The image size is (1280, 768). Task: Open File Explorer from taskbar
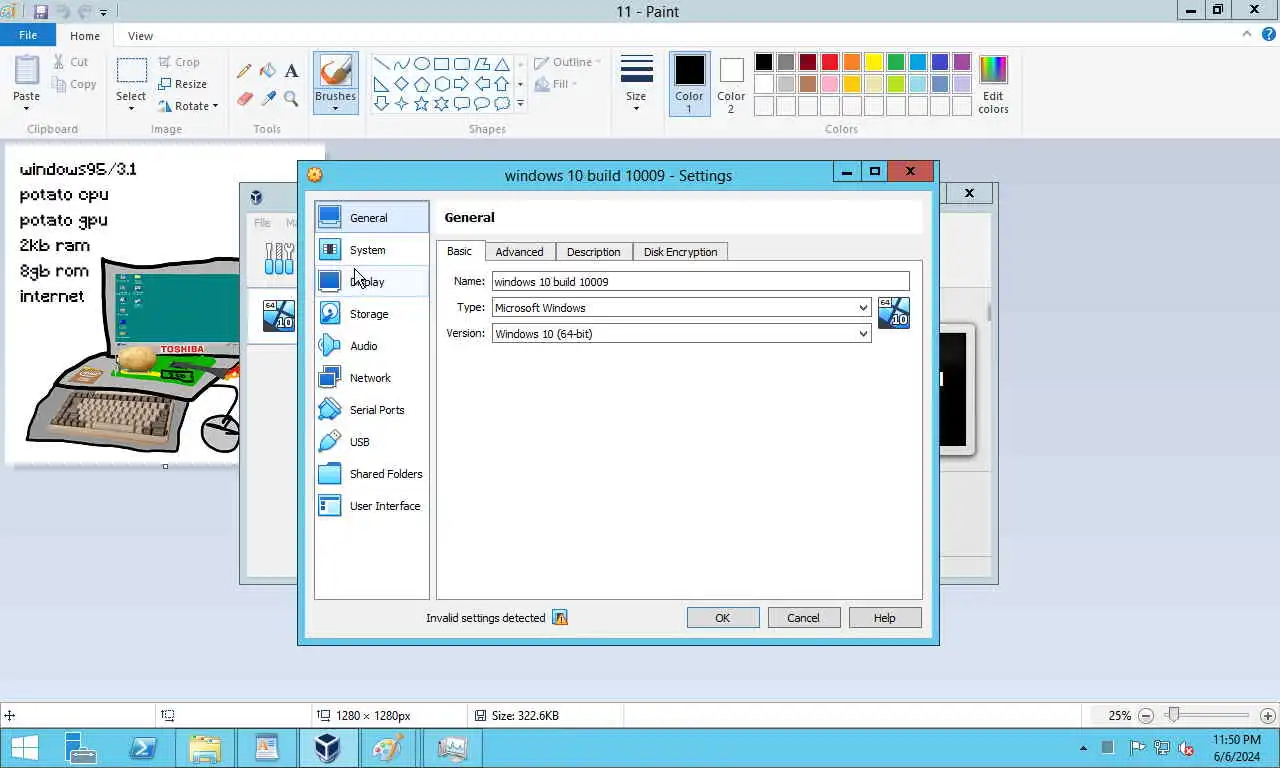pos(204,748)
